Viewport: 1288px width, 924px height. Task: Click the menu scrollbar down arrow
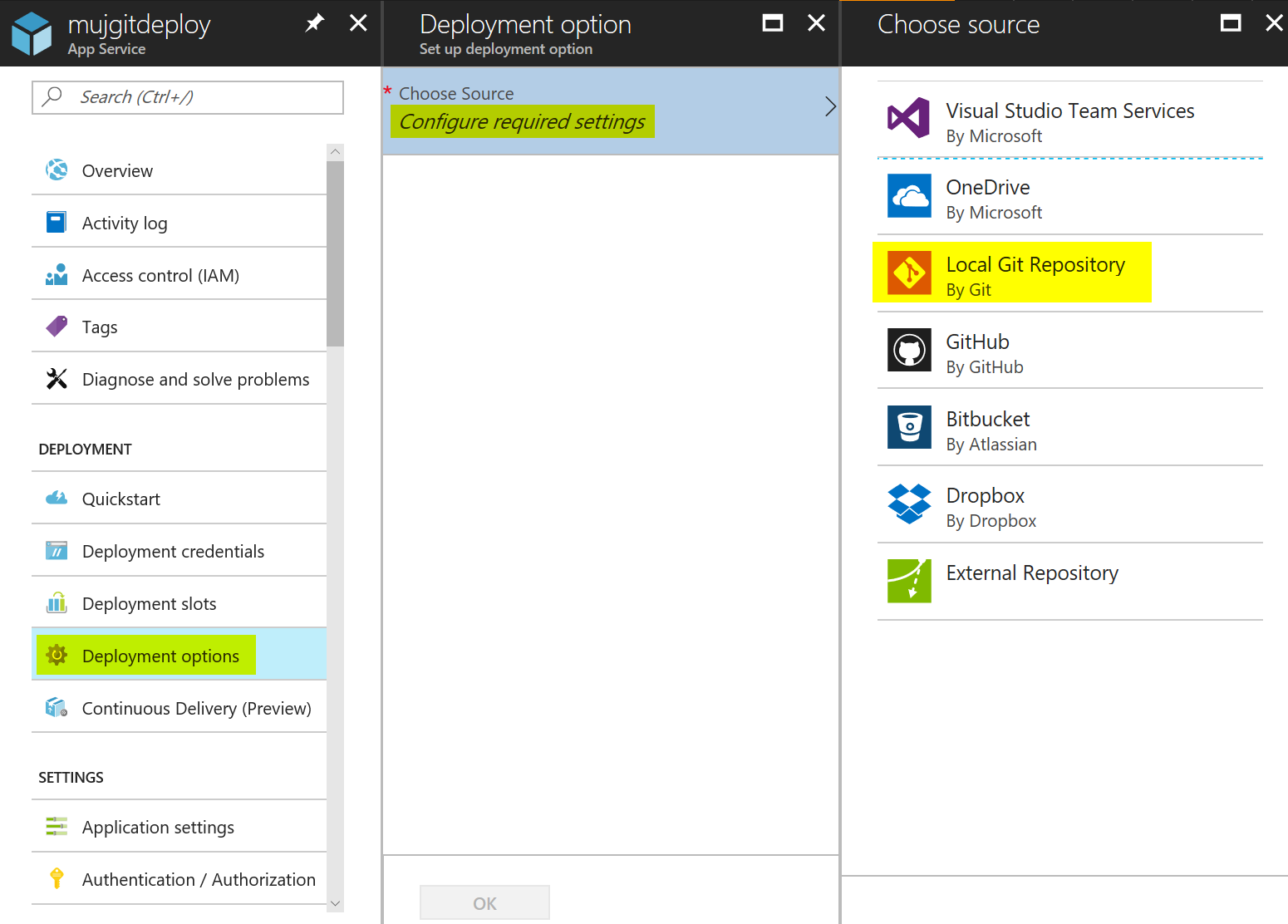tap(335, 903)
